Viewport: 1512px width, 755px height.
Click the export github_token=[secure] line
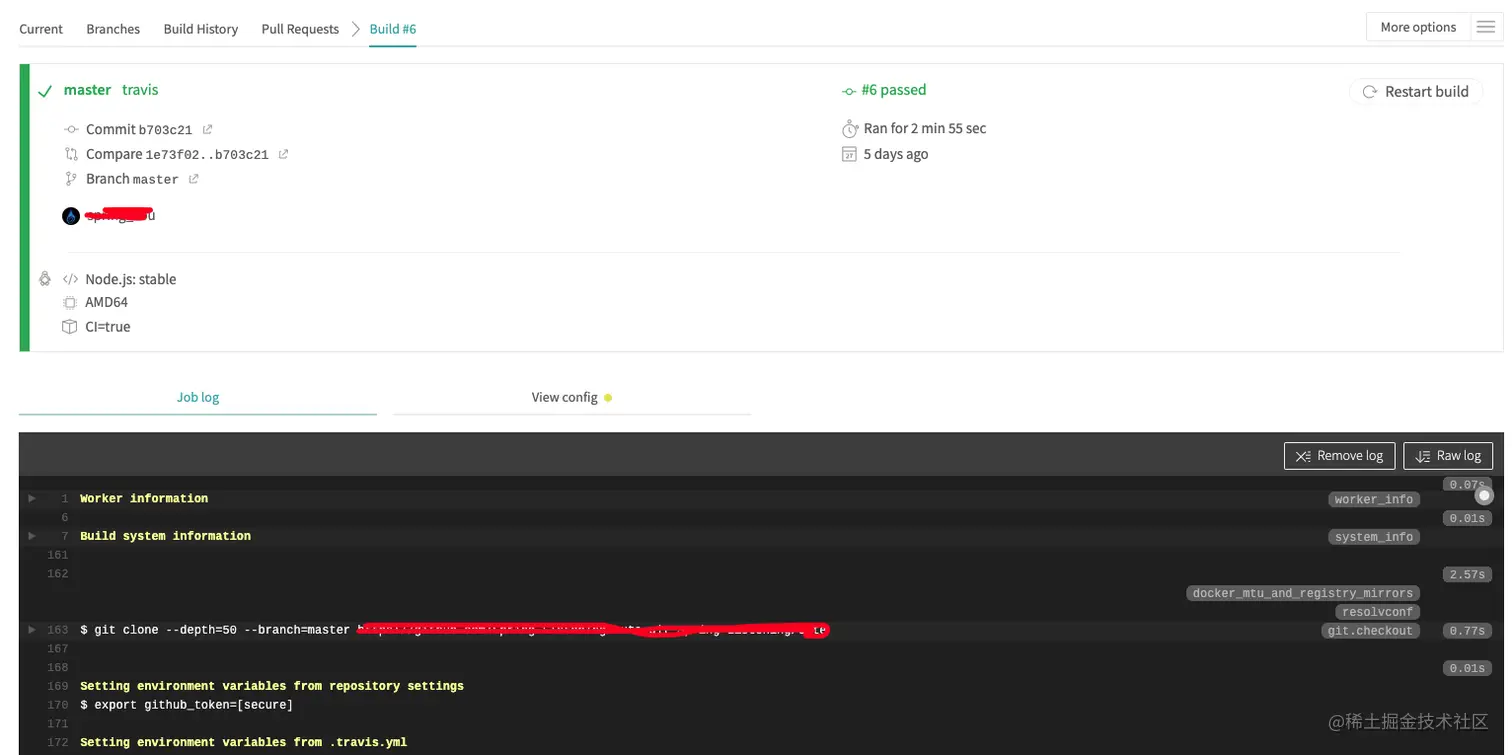(x=186, y=705)
